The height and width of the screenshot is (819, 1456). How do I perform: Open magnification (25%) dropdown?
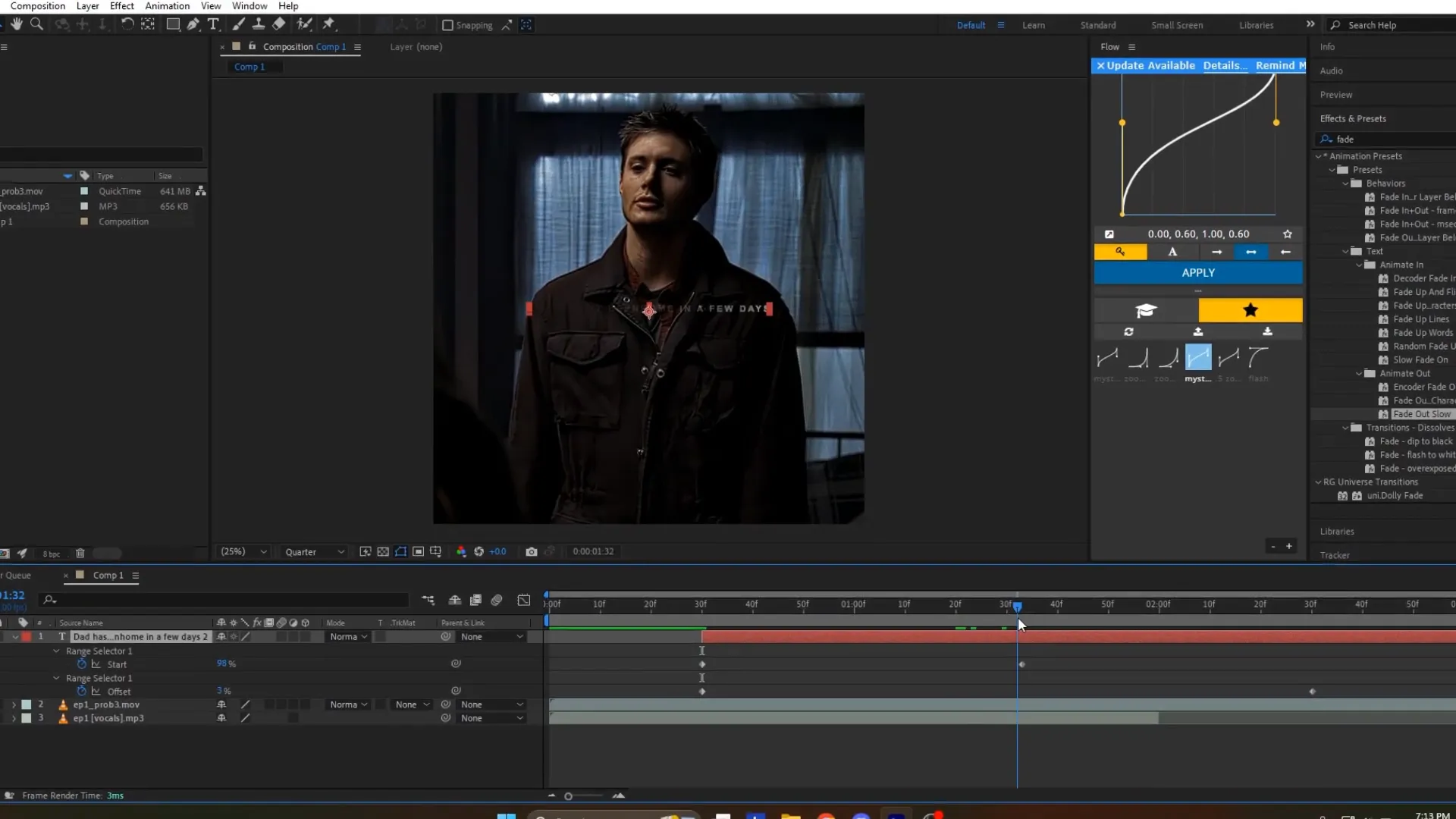[243, 552]
